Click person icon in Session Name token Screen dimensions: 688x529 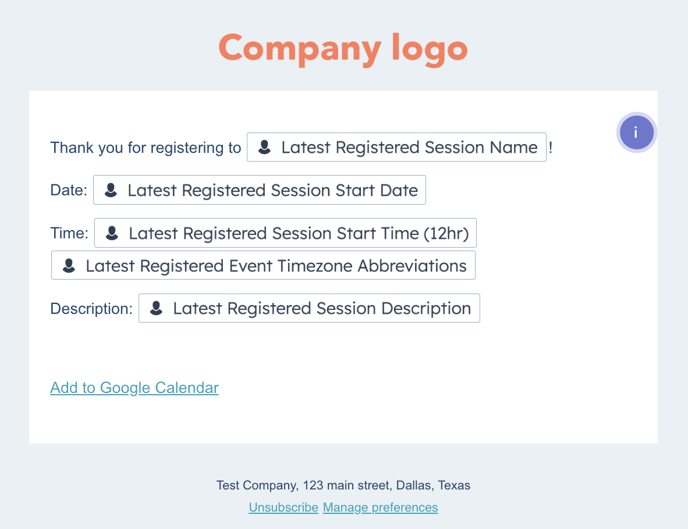point(264,147)
